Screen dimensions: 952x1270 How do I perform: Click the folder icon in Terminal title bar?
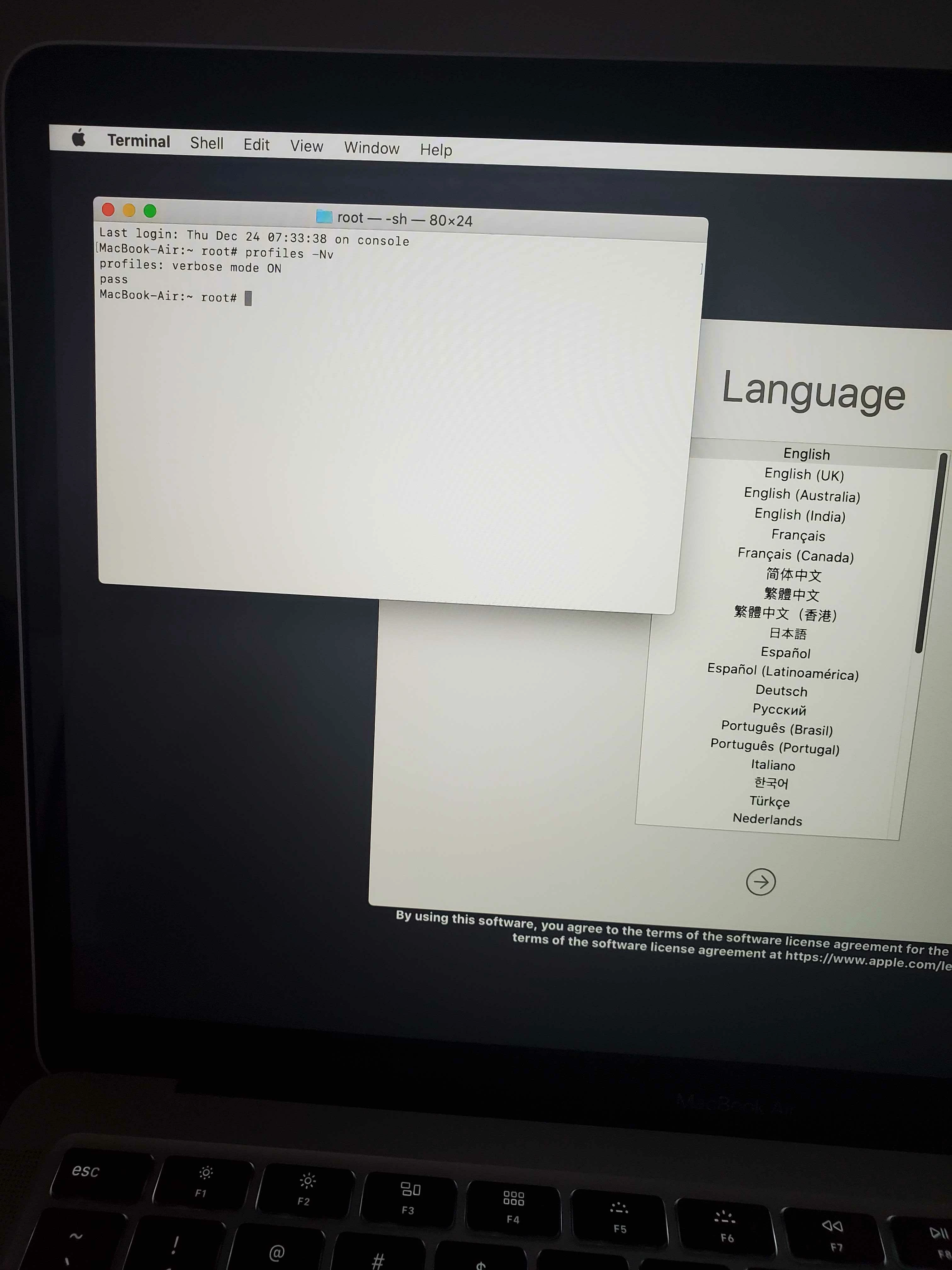(x=324, y=216)
